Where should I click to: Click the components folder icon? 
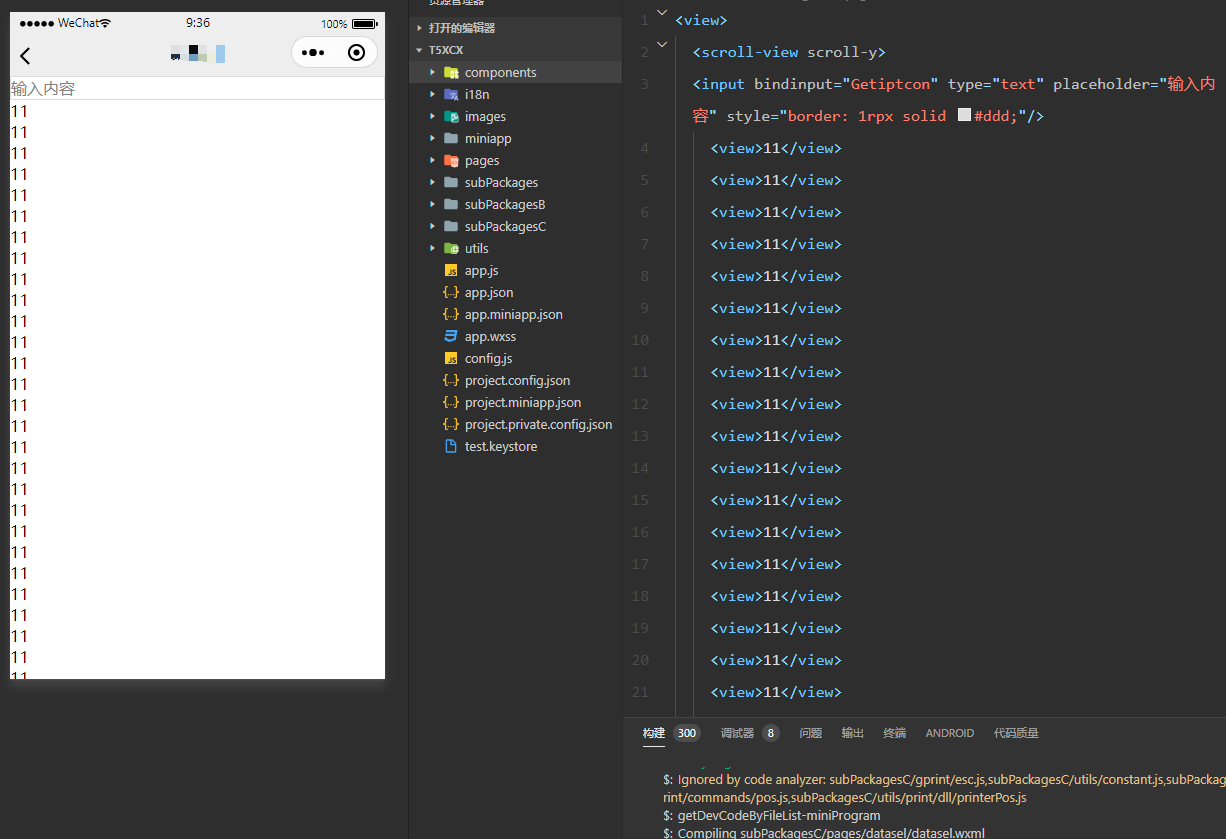coord(451,72)
